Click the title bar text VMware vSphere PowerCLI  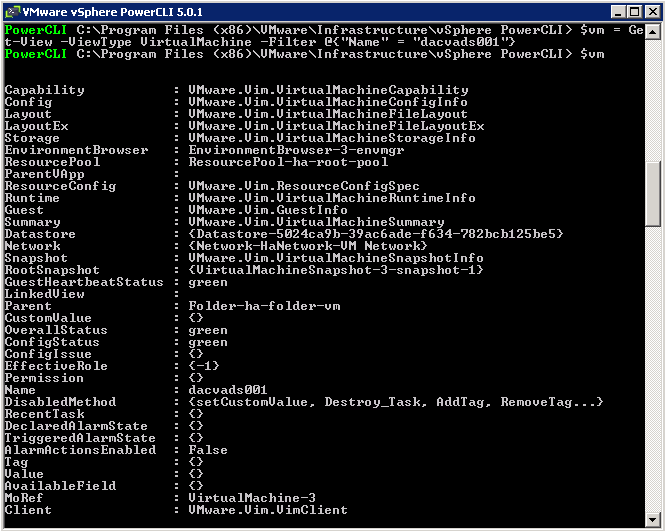click(x=112, y=12)
